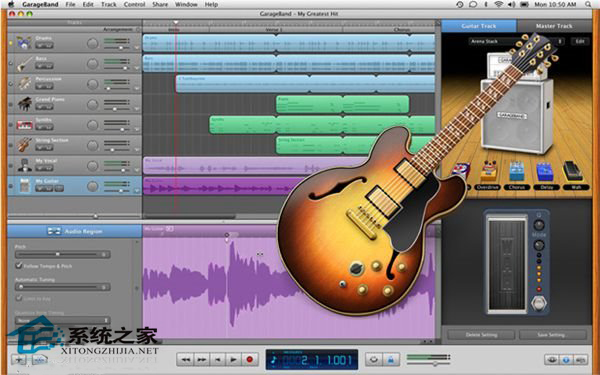600x375 pixels.
Task: Expand automation for the My Vocal track
Action: pyautogui.click(x=137, y=170)
